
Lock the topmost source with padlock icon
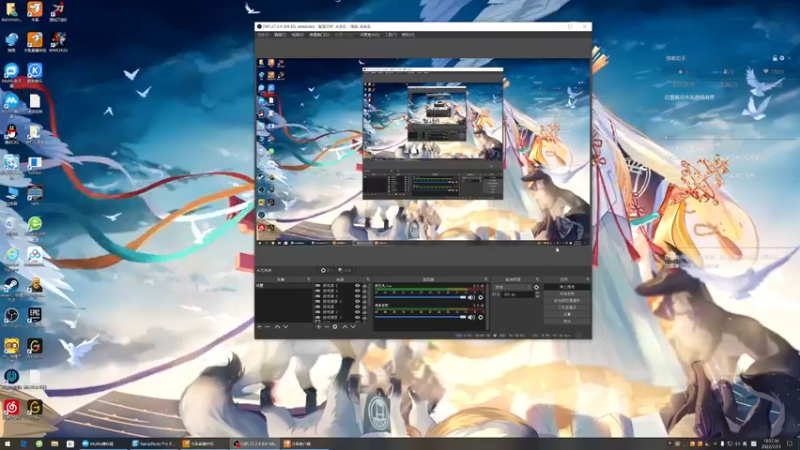[365, 286]
